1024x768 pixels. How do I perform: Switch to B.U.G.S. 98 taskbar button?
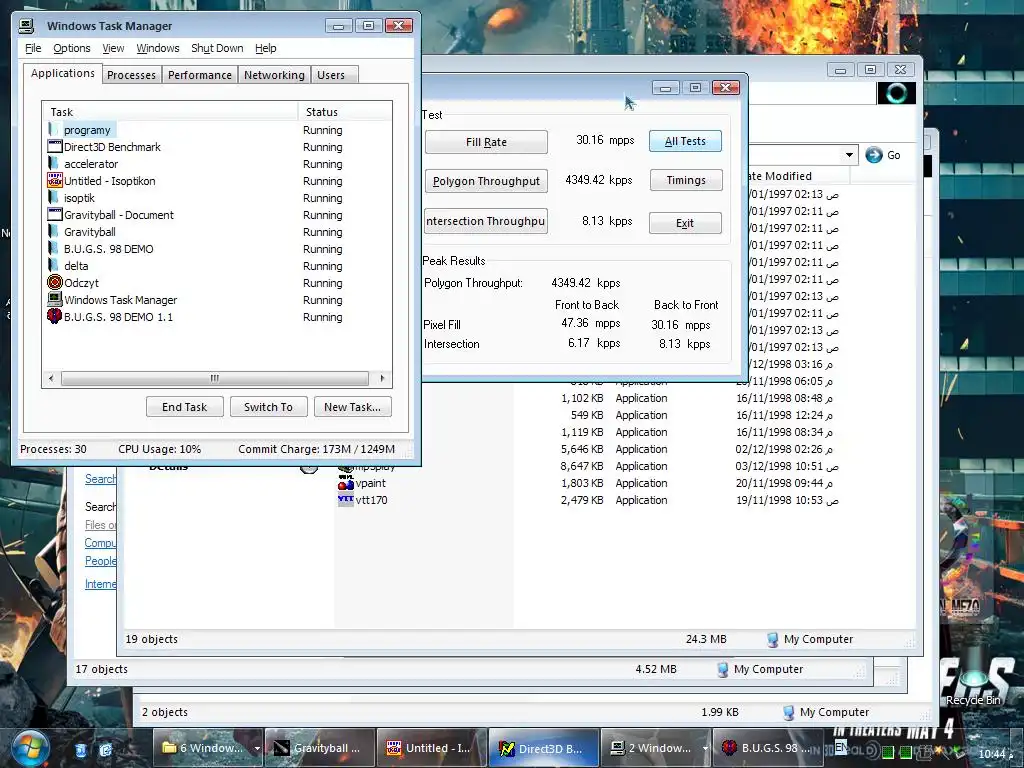767,748
